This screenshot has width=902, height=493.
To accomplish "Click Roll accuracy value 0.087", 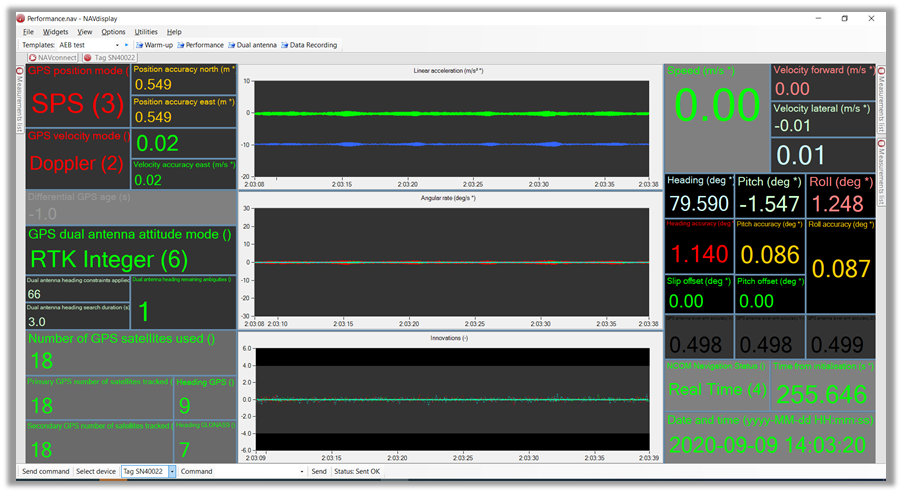I will (x=840, y=269).
